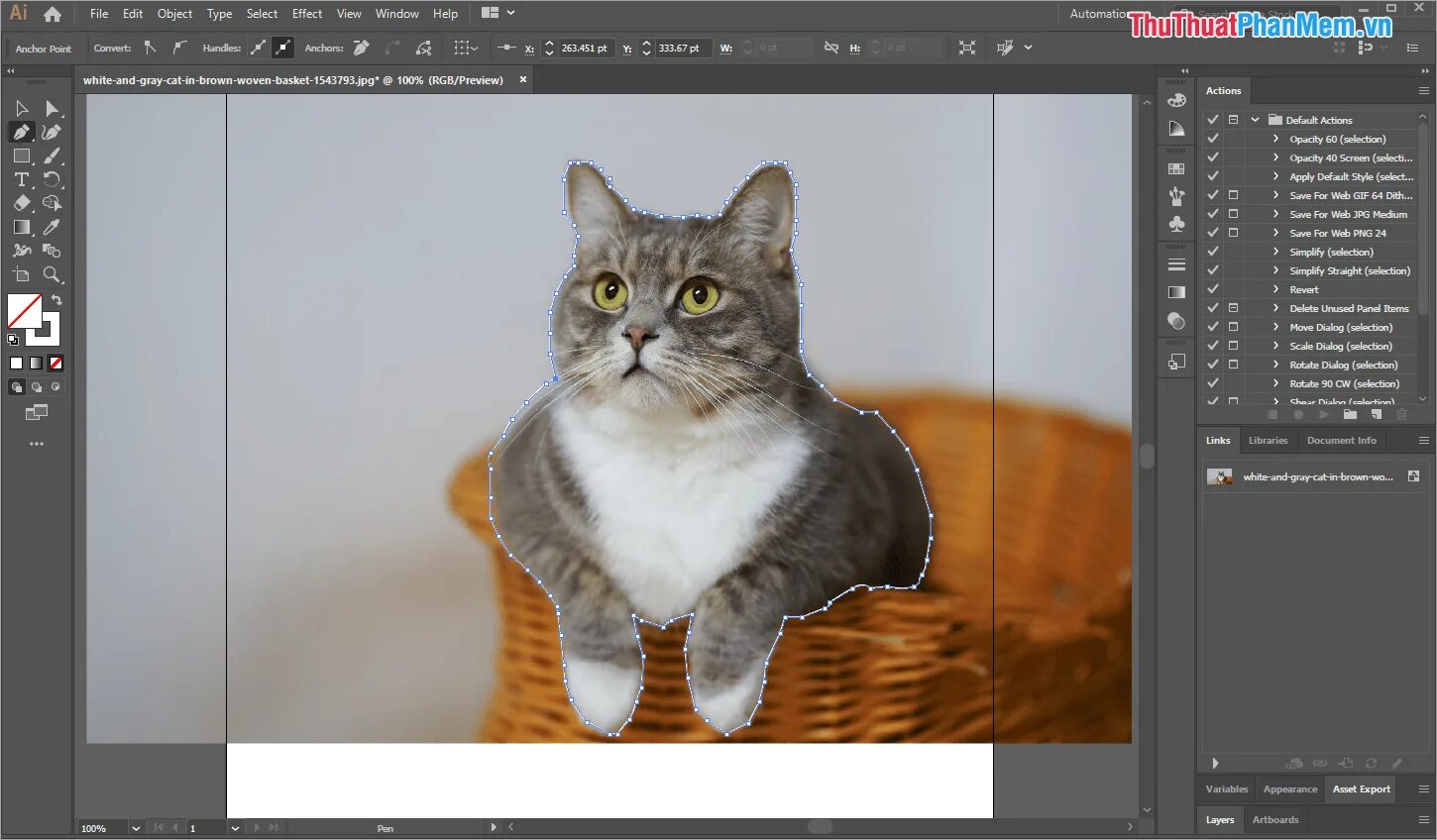This screenshot has width=1437, height=840.
Task: Select the Shape Builder tool
Action: click(x=52, y=203)
